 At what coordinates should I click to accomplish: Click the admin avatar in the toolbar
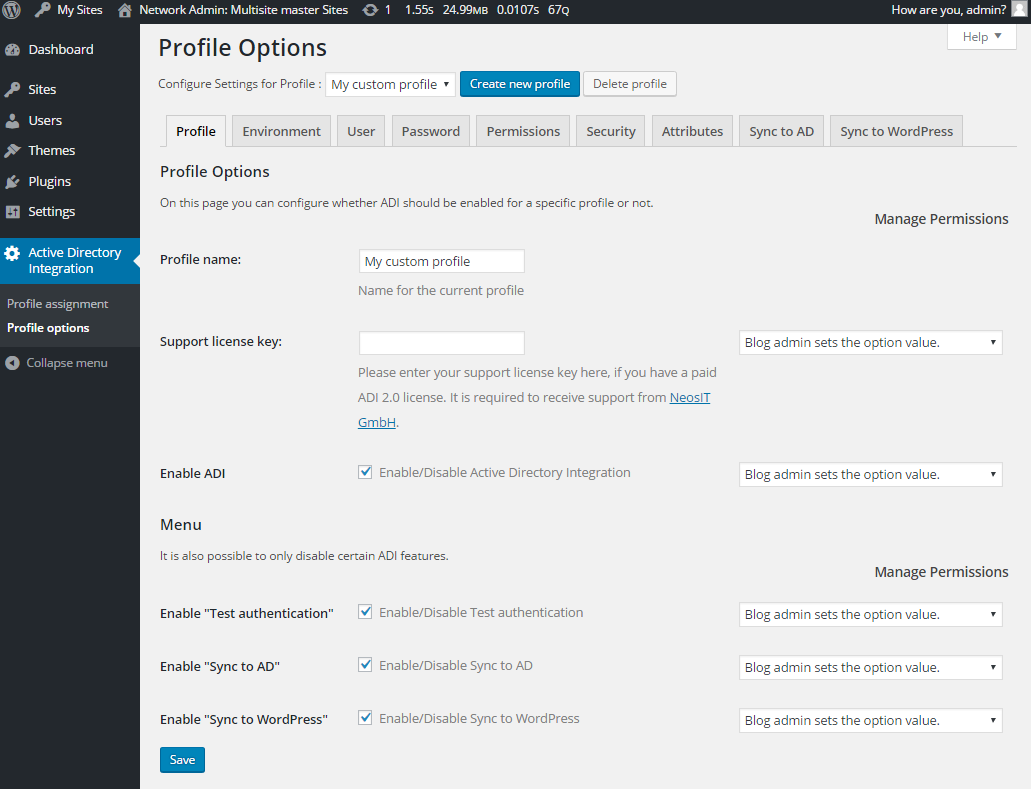1019,10
